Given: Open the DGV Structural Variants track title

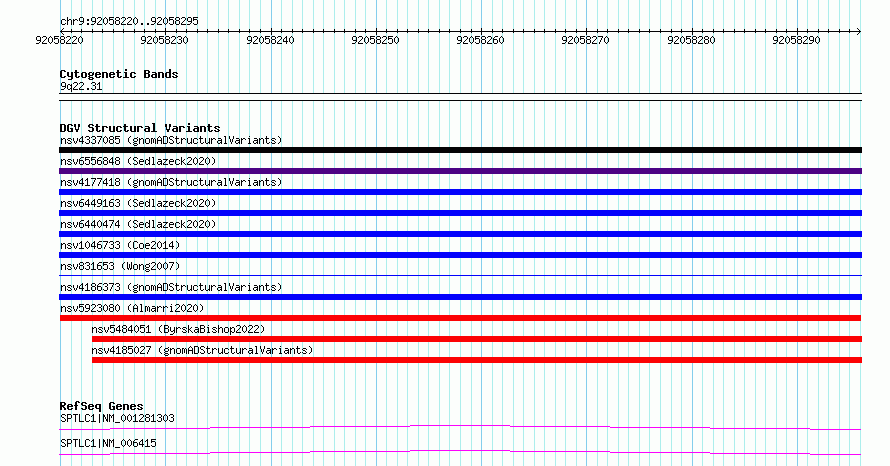Looking at the screenshot, I should coord(140,128).
